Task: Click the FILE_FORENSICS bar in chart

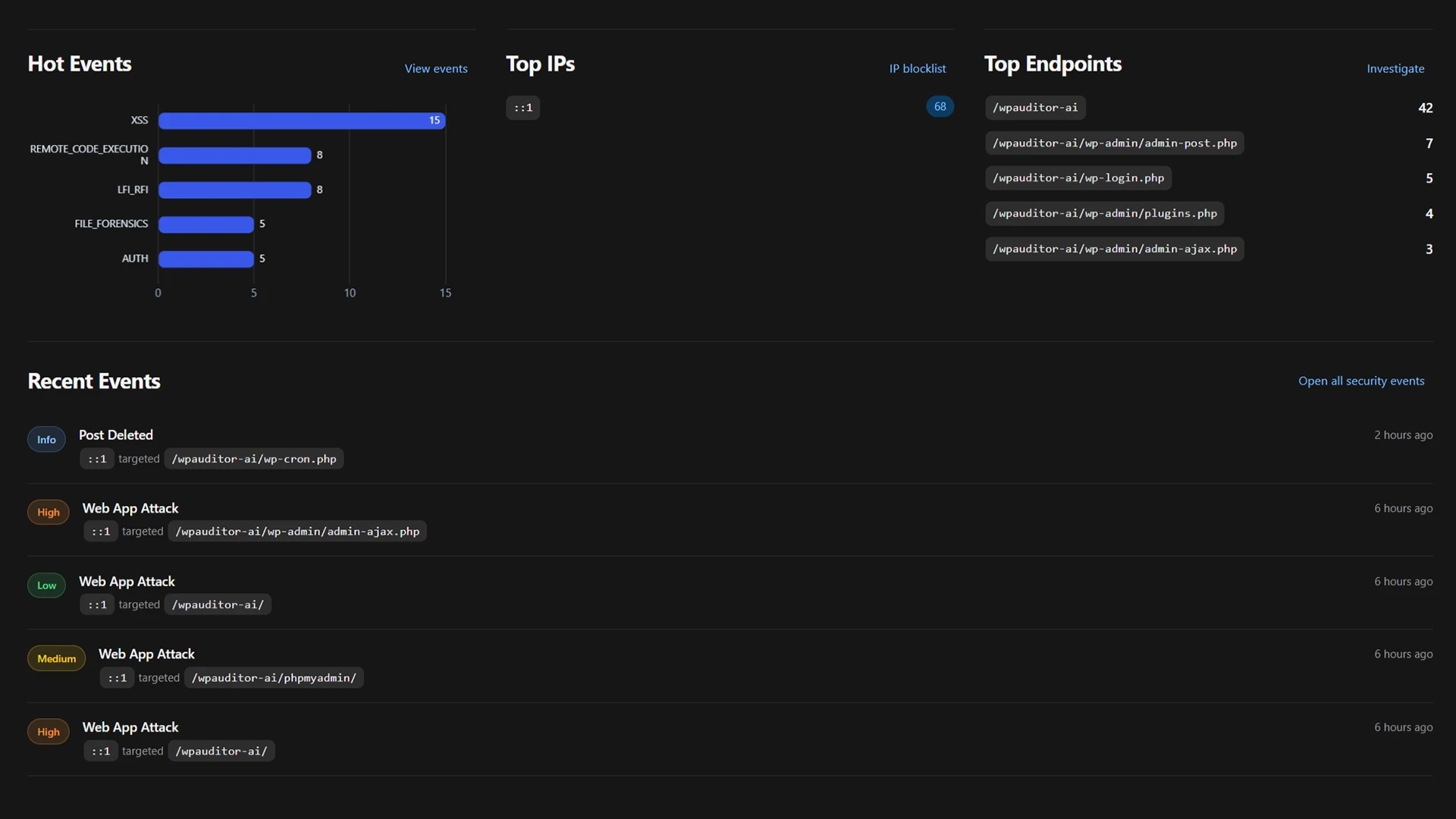Action: [206, 224]
